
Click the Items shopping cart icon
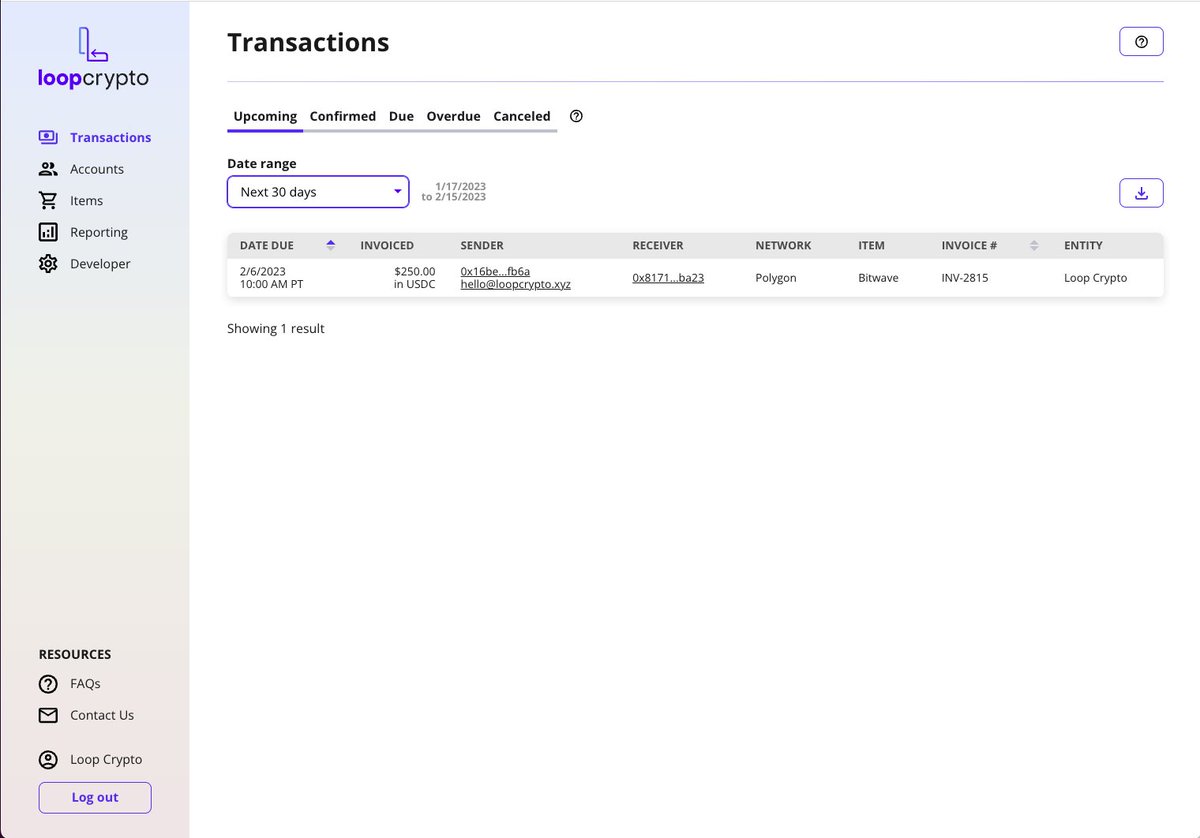pyautogui.click(x=48, y=200)
